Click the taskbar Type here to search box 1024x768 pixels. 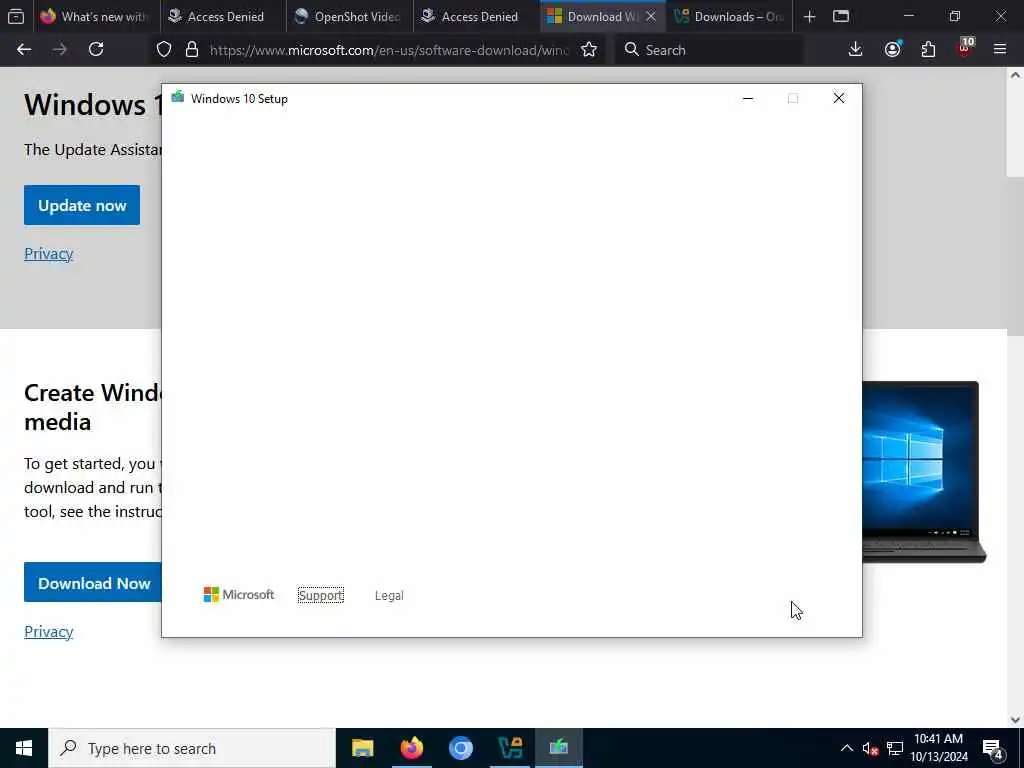[x=192, y=748]
